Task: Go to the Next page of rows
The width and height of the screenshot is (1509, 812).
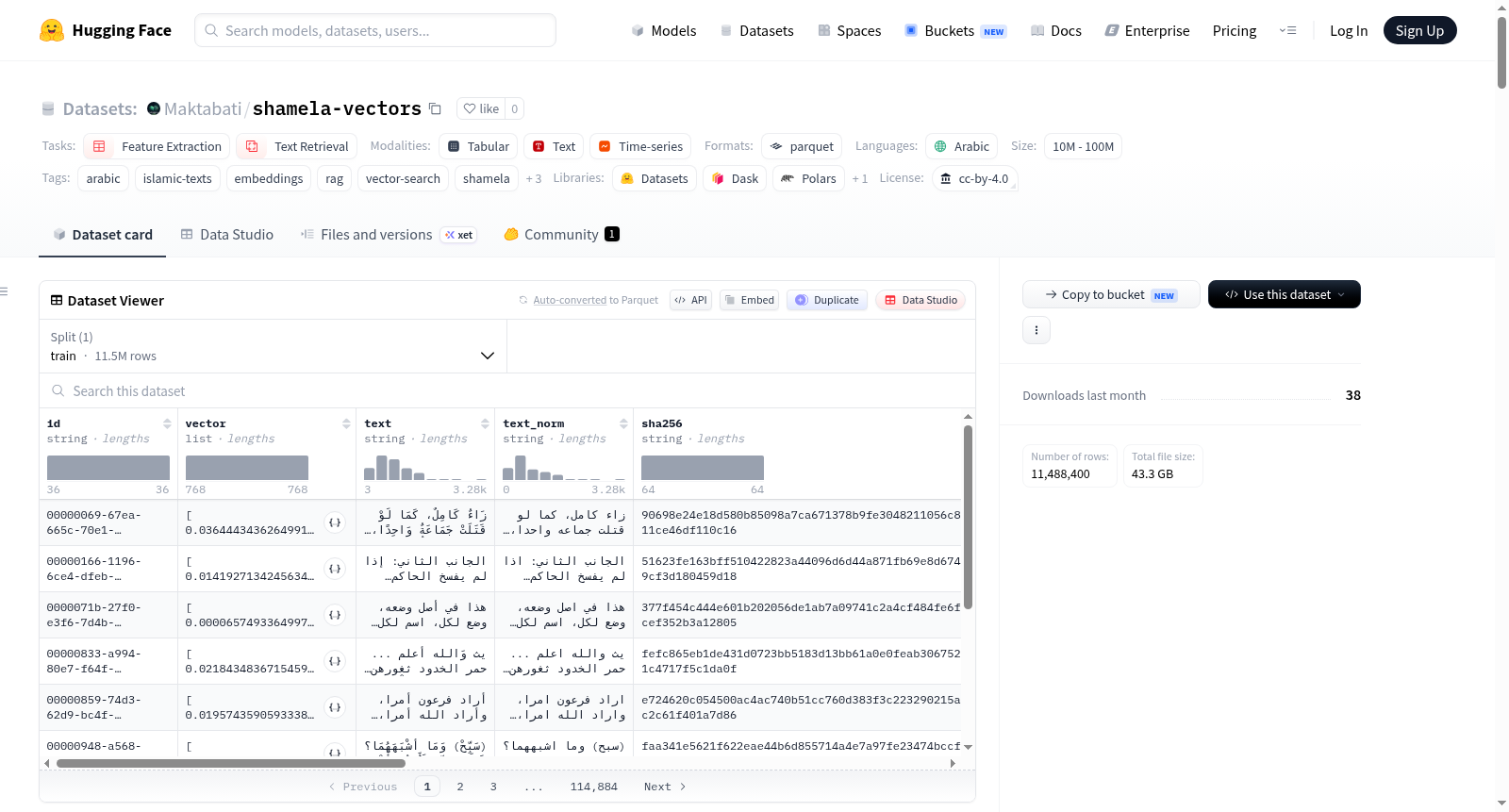Action: click(x=665, y=787)
